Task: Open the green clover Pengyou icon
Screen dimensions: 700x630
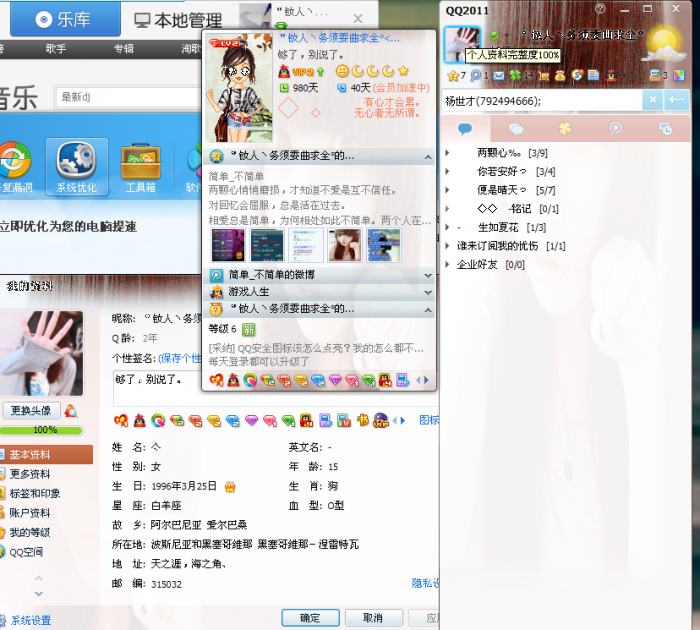Action: pyautogui.click(x=515, y=75)
